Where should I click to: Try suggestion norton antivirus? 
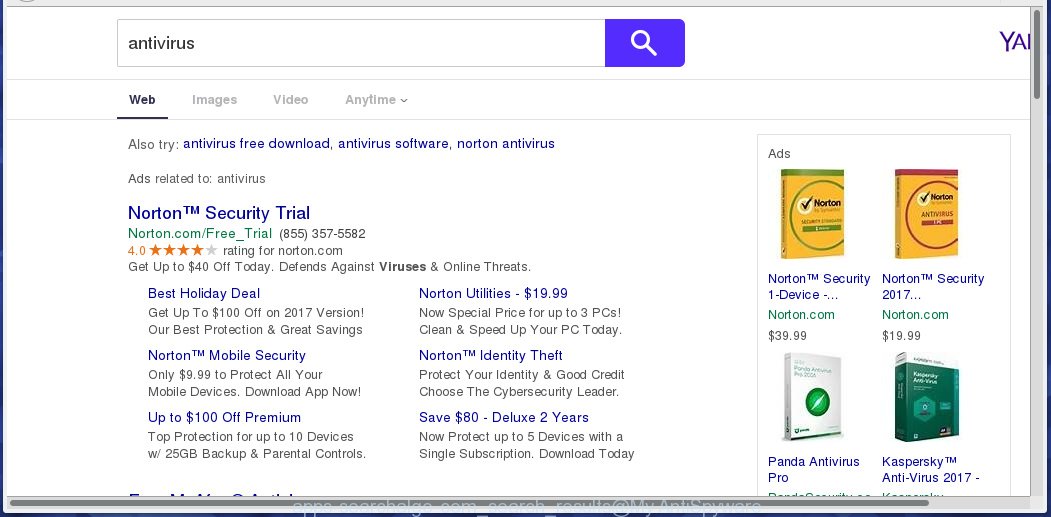(506, 143)
